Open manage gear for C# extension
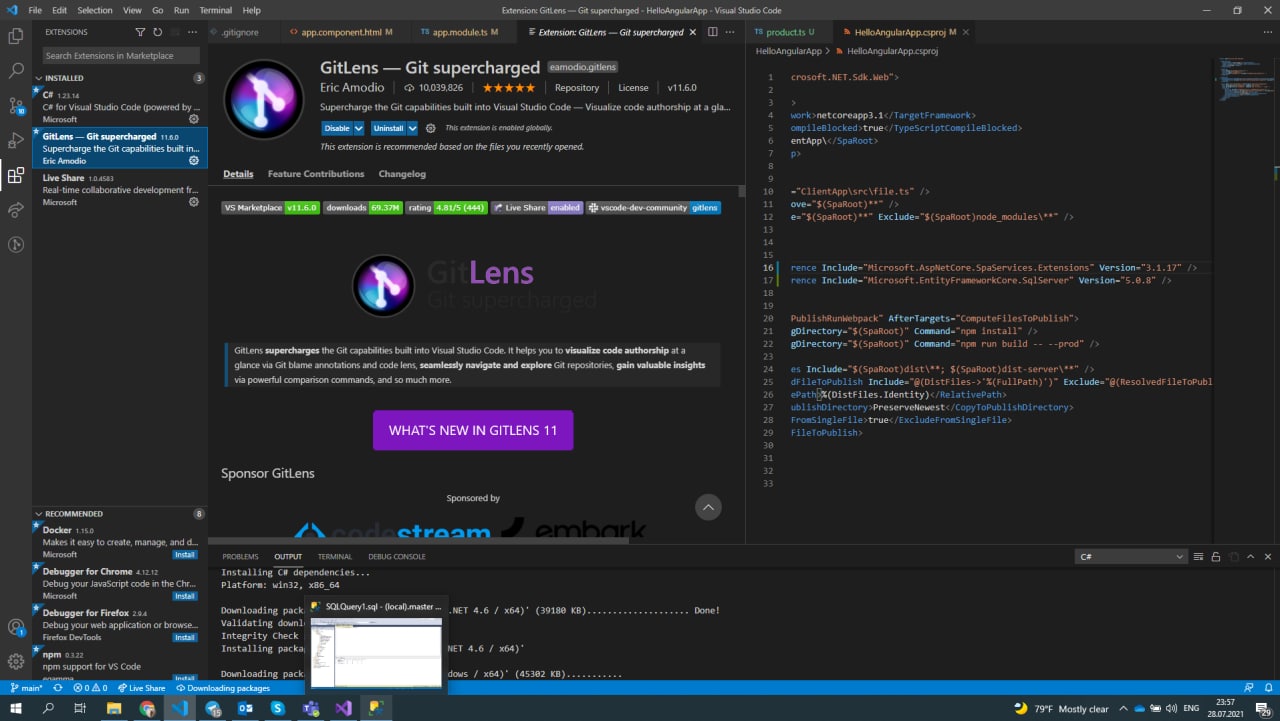Image resolution: width=1280 pixels, height=721 pixels. [194, 119]
